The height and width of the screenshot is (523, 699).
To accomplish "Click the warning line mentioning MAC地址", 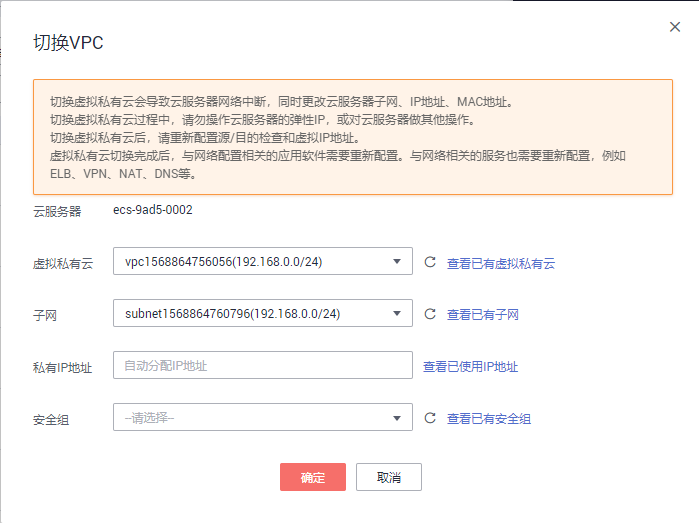I will (x=282, y=102).
